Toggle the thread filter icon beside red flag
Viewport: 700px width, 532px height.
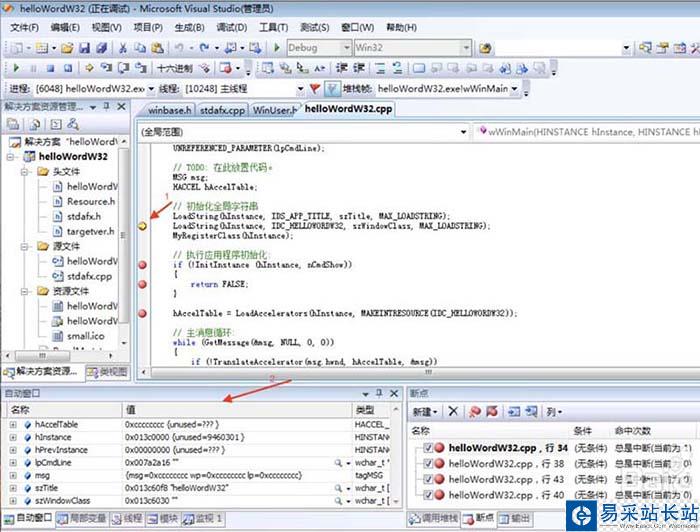click(x=331, y=89)
